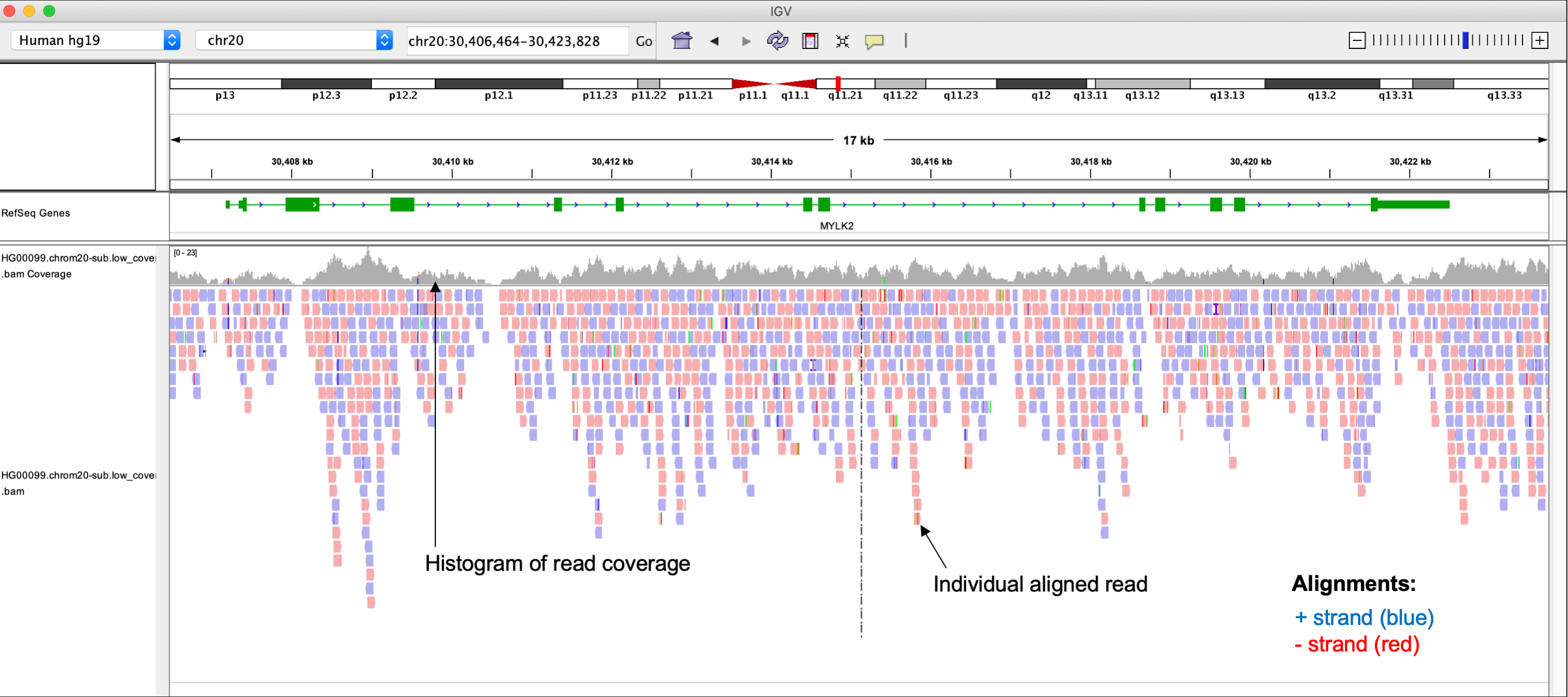1568x697 pixels.
Task: Zoom out with the minus button
Action: [x=1357, y=41]
